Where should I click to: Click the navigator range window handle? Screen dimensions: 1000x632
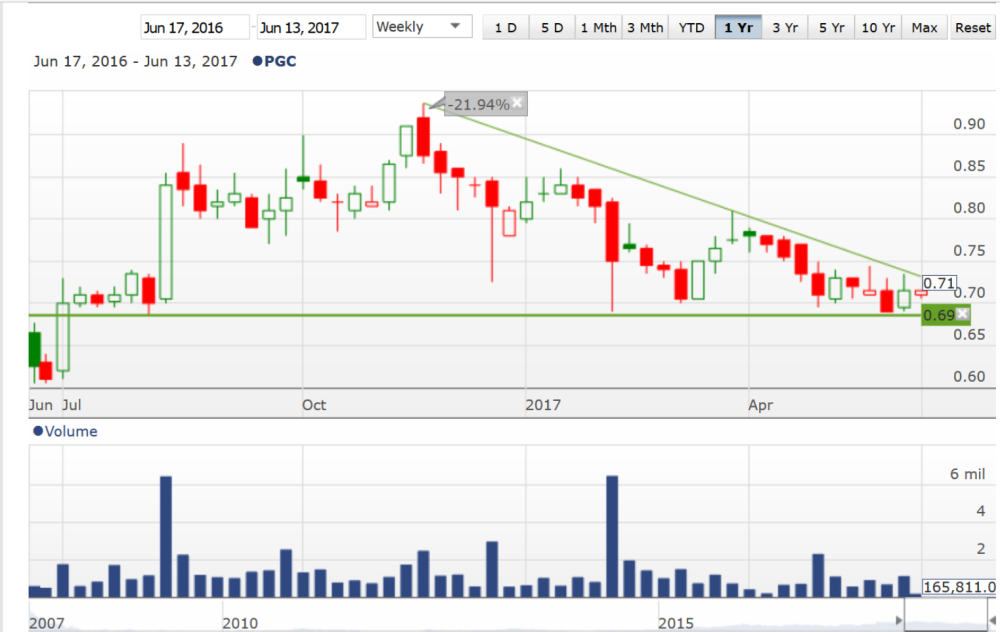coord(945,615)
